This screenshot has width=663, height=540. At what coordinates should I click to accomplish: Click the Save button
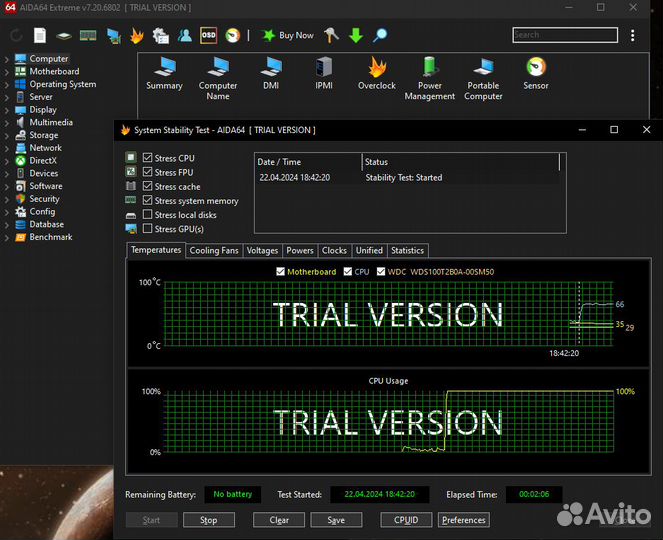(x=336, y=520)
